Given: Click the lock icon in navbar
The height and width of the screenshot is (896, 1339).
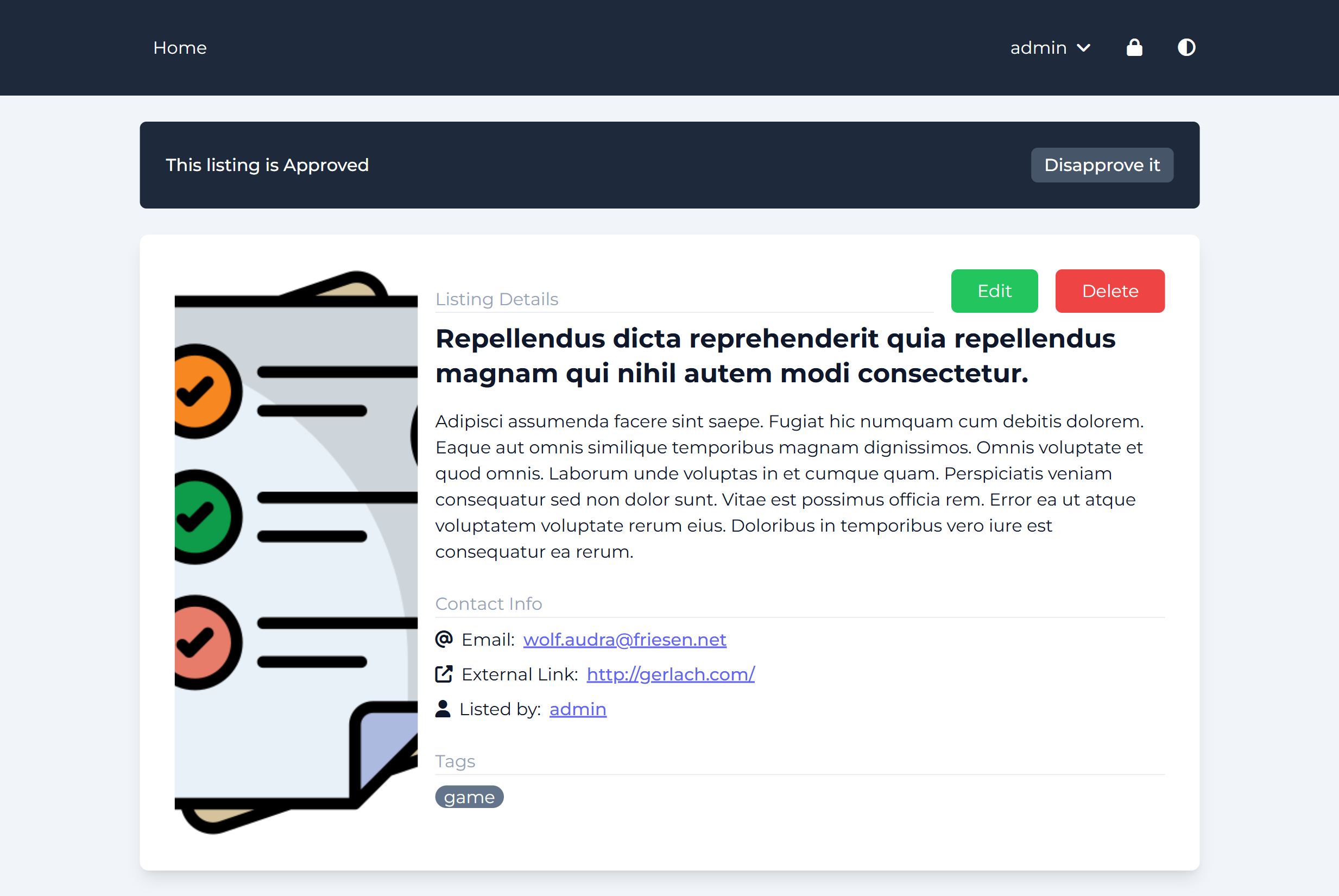Looking at the screenshot, I should tap(1134, 47).
